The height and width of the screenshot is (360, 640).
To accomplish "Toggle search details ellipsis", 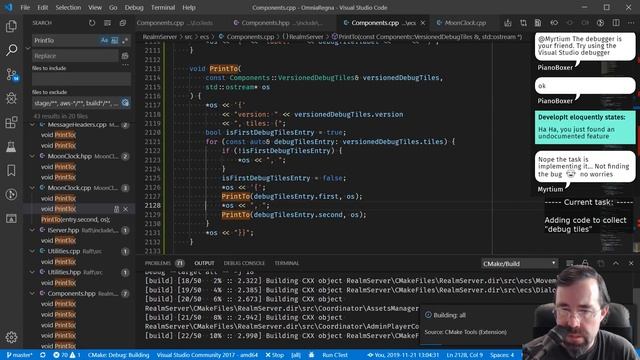I will pos(125,65).
